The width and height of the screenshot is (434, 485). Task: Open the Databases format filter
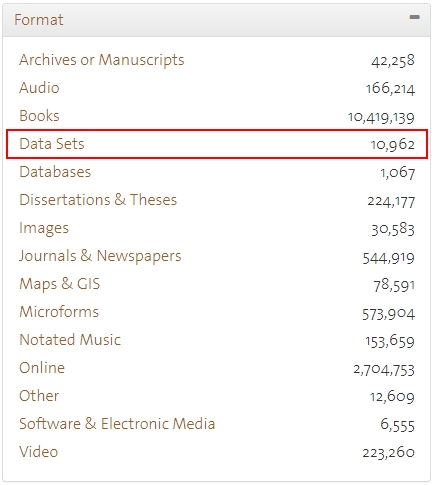click(55, 172)
